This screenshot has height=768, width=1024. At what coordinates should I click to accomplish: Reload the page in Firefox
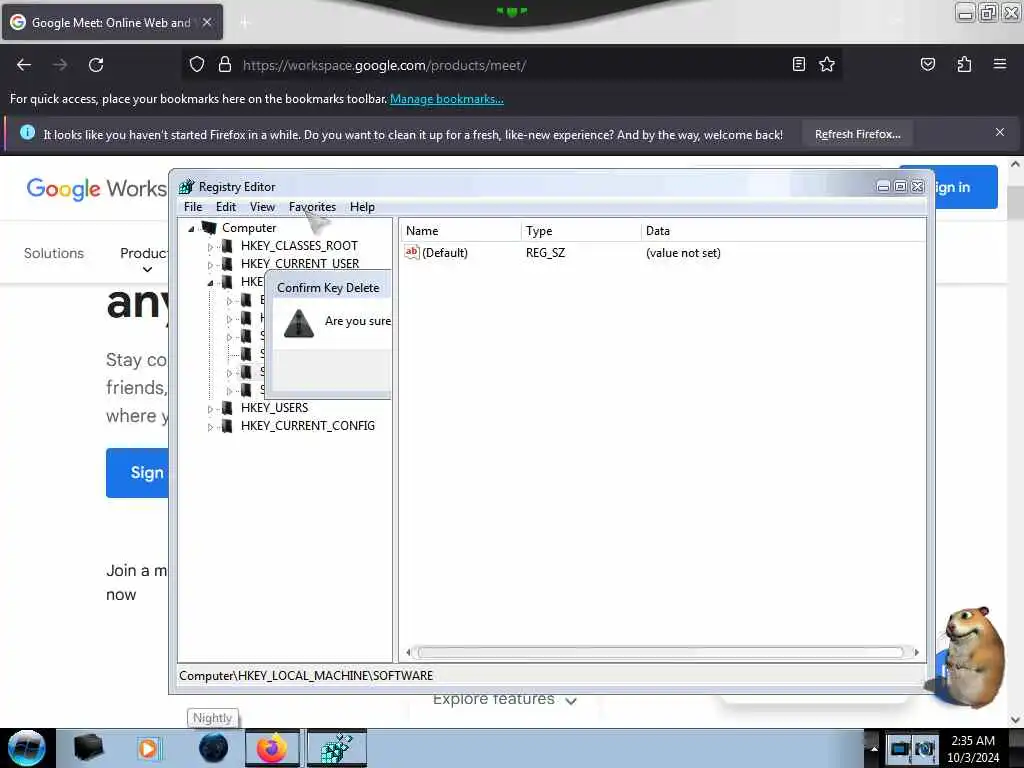tap(96, 65)
